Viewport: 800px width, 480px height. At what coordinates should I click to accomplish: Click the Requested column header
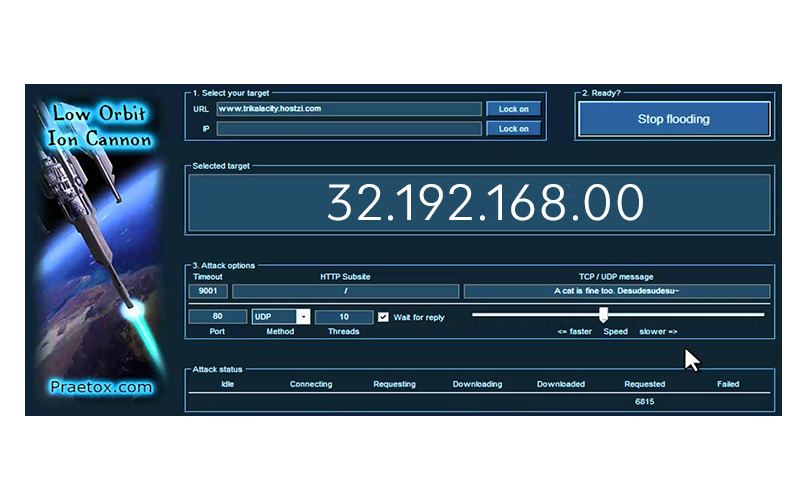click(644, 384)
